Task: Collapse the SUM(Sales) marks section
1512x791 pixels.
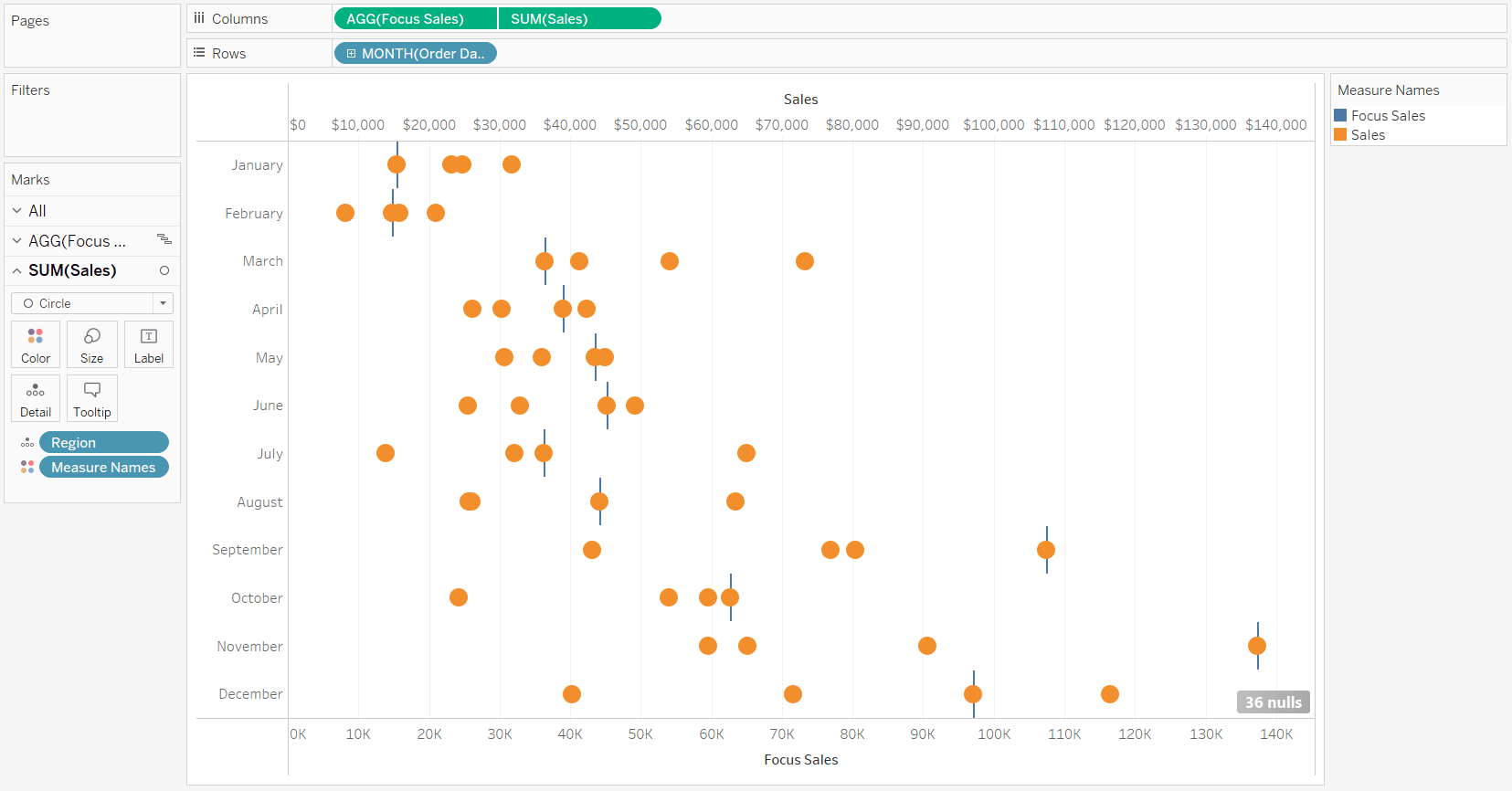Action: [17, 270]
